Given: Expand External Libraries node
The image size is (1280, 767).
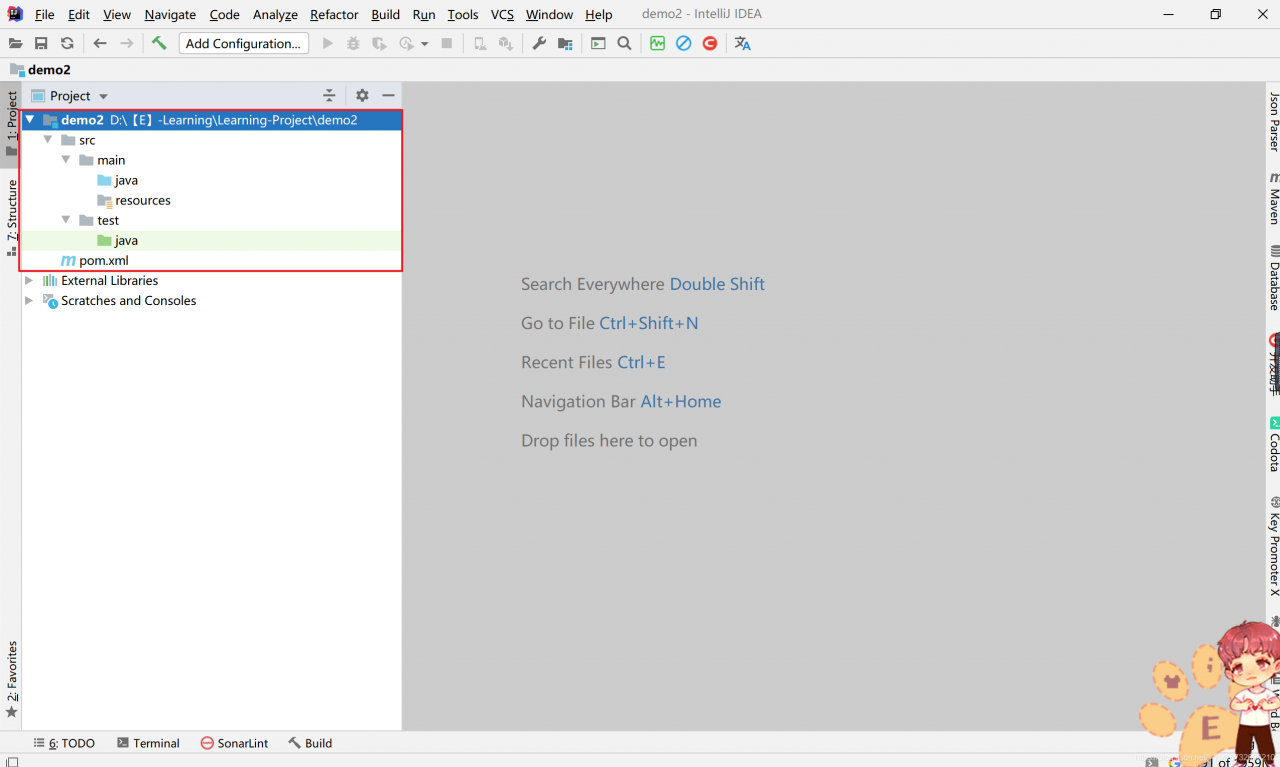Looking at the screenshot, I should [x=30, y=280].
